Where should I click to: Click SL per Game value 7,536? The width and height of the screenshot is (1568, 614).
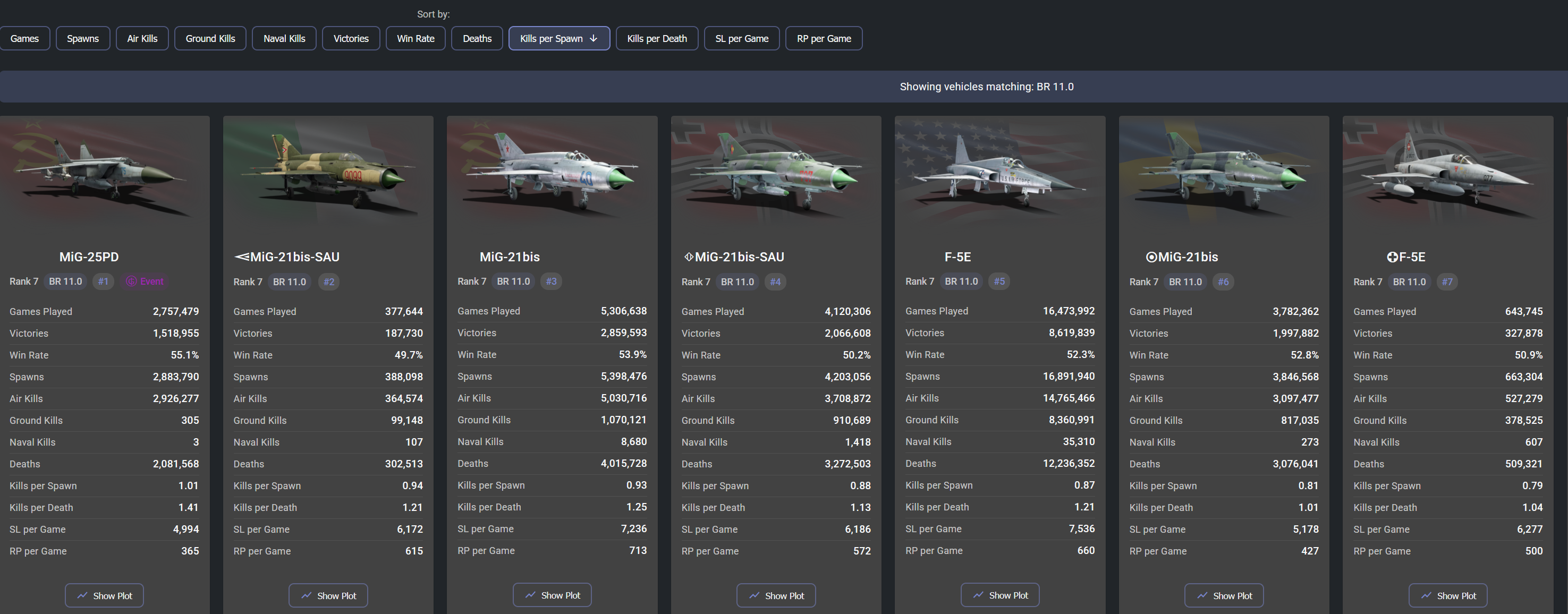tap(1082, 529)
